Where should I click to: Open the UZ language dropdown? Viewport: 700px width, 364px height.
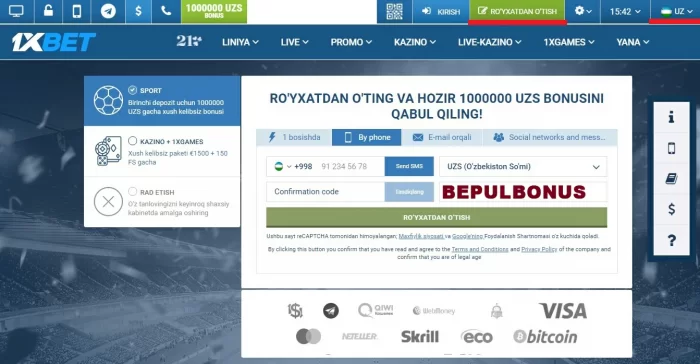pyautogui.click(x=675, y=11)
